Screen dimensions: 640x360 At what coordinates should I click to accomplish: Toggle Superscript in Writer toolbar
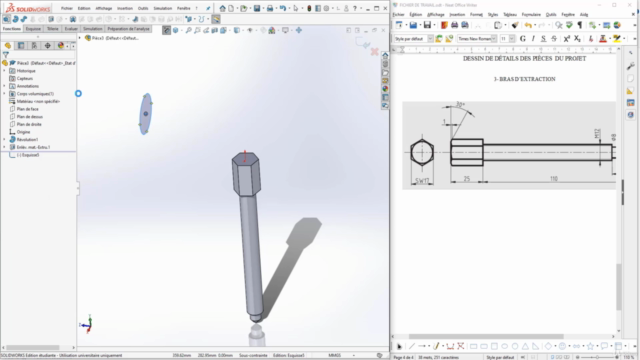(567, 38)
